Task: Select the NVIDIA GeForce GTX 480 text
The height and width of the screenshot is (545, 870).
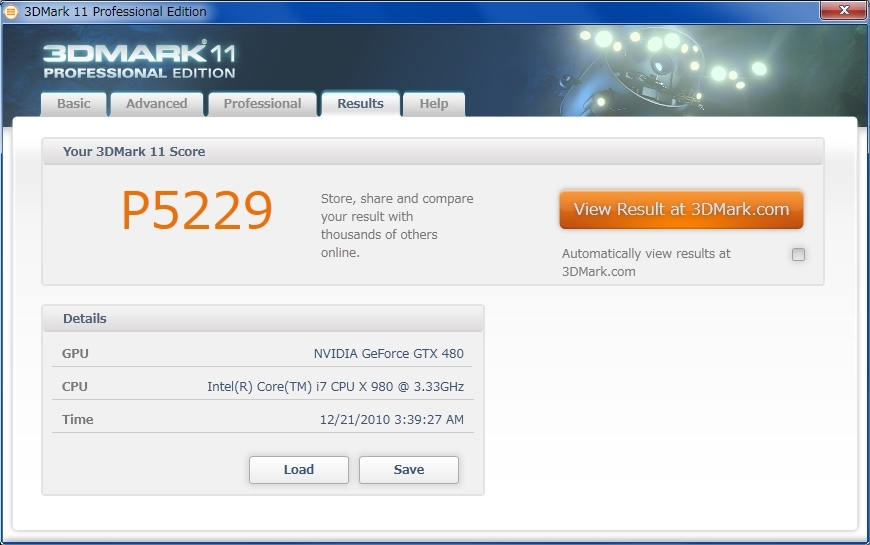Action: pyautogui.click(x=388, y=354)
